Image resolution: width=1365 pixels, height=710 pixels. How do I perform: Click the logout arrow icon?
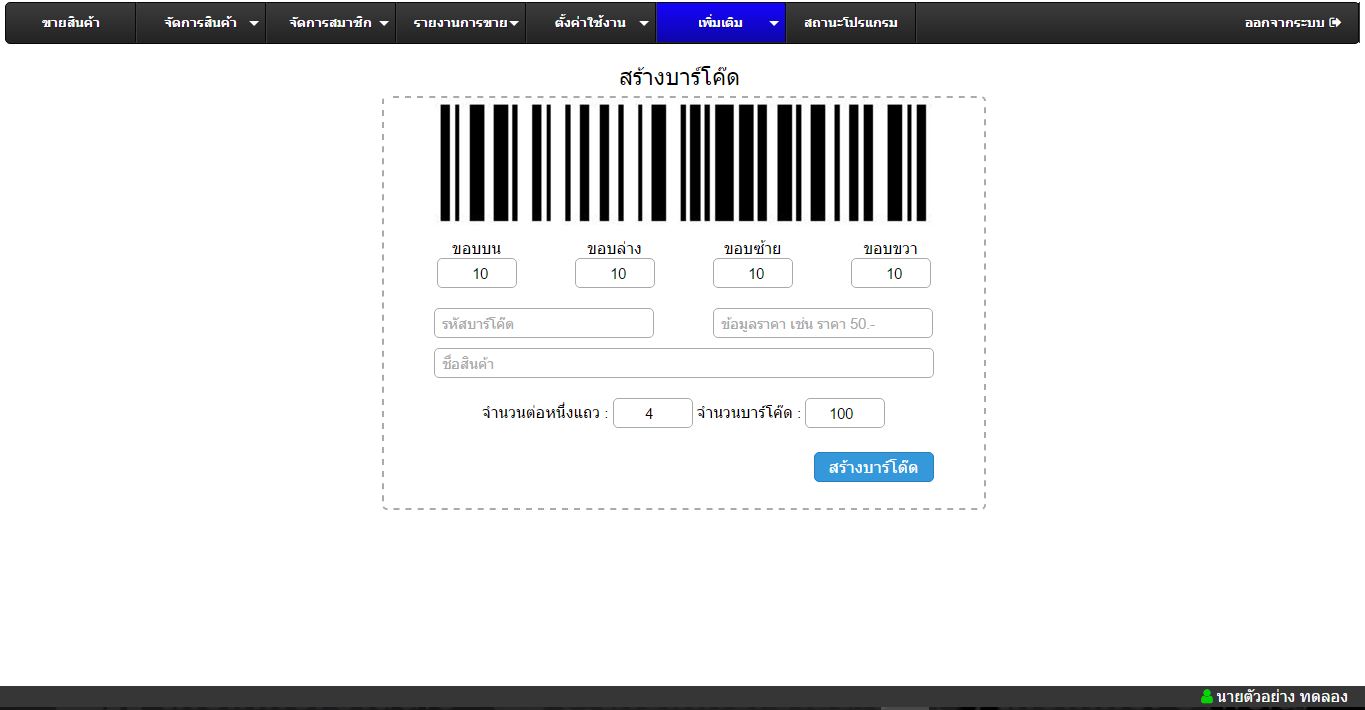click(1335, 23)
